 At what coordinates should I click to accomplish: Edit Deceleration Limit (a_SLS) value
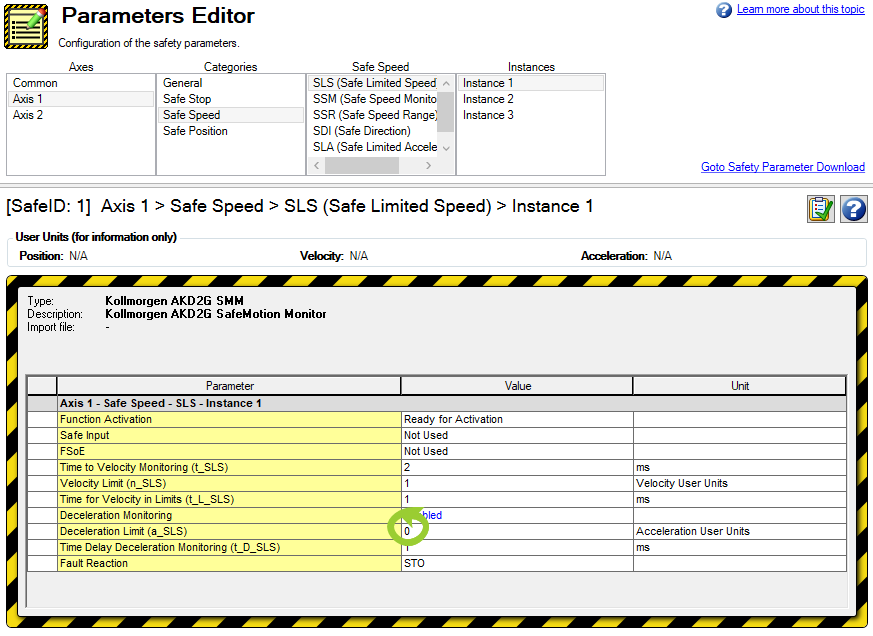[x=517, y=532]
